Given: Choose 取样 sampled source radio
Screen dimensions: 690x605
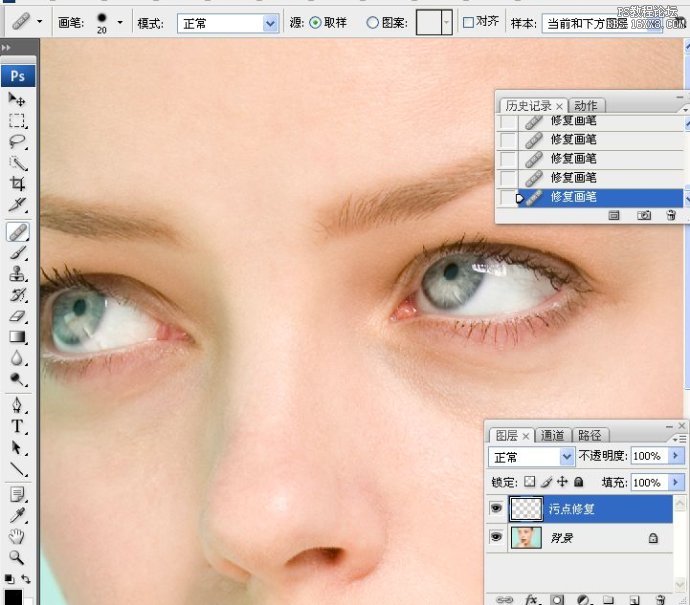Looking at the screenshot, I should coord(315,22).
